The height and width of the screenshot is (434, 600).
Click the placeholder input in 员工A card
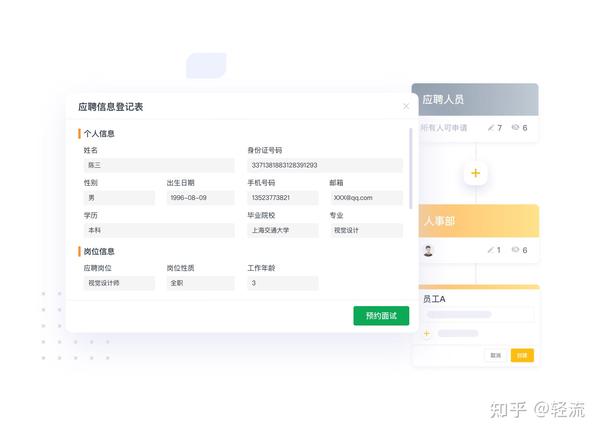tap(479, 315)
